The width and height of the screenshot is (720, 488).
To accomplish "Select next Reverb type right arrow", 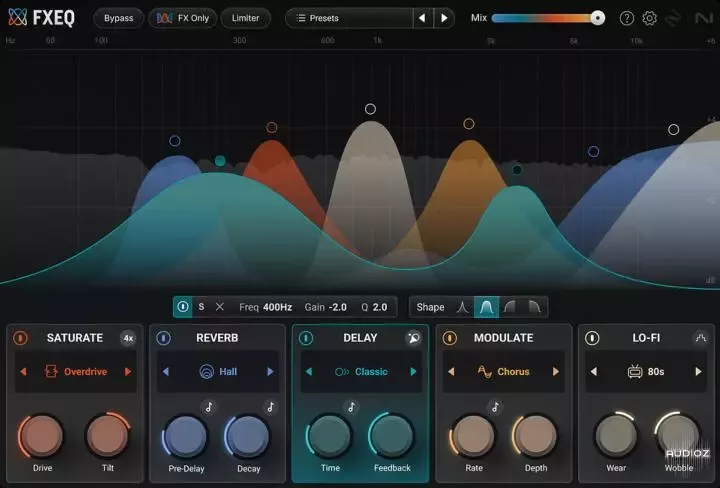I will (x=270, y=371).
